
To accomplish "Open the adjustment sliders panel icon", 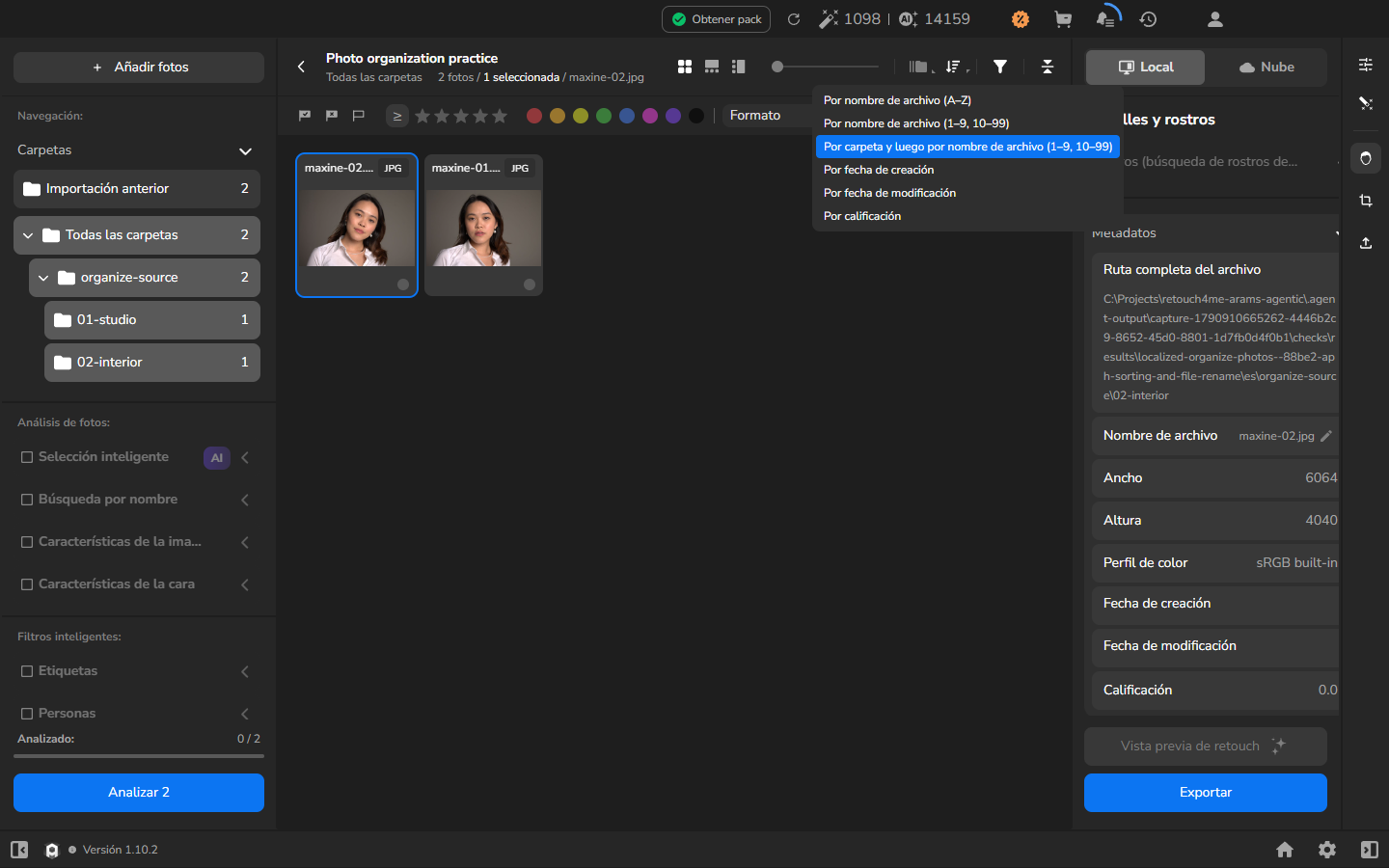I will 1366,65.
